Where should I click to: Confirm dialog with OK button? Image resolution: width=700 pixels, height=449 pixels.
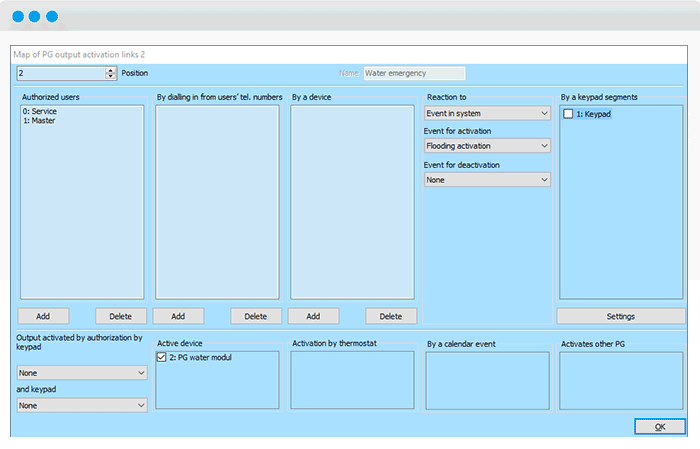(659, 427)
